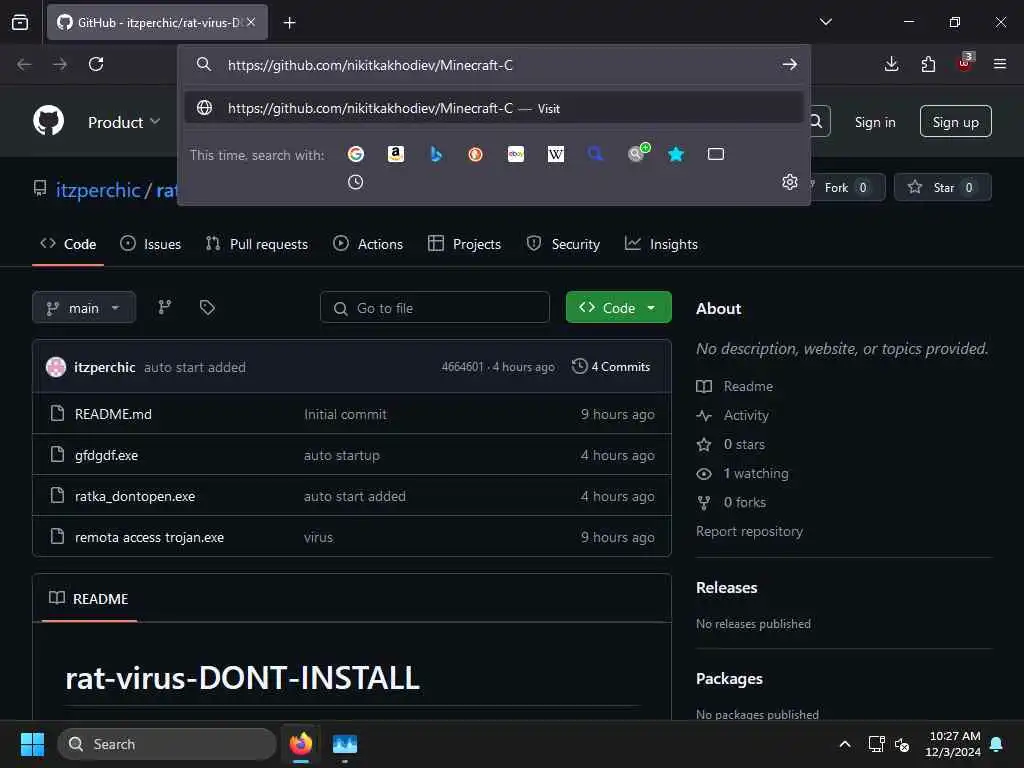Open a new browser tab

[289, 23]
